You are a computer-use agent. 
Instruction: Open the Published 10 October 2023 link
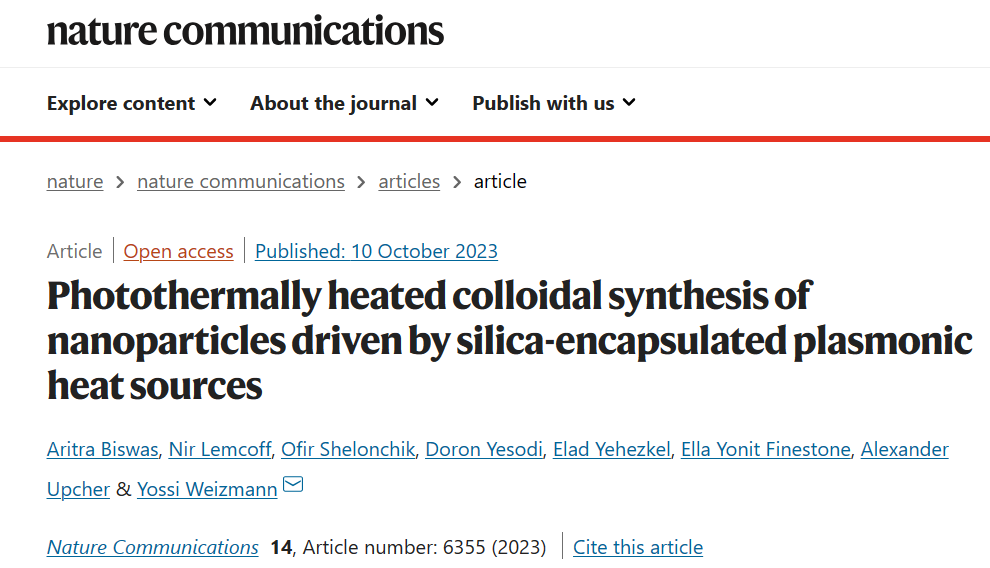click(x=376, y=251)
